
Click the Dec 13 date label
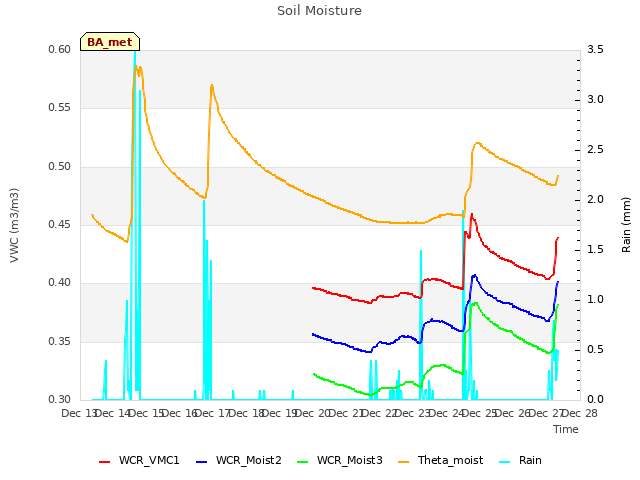point(78,413)
